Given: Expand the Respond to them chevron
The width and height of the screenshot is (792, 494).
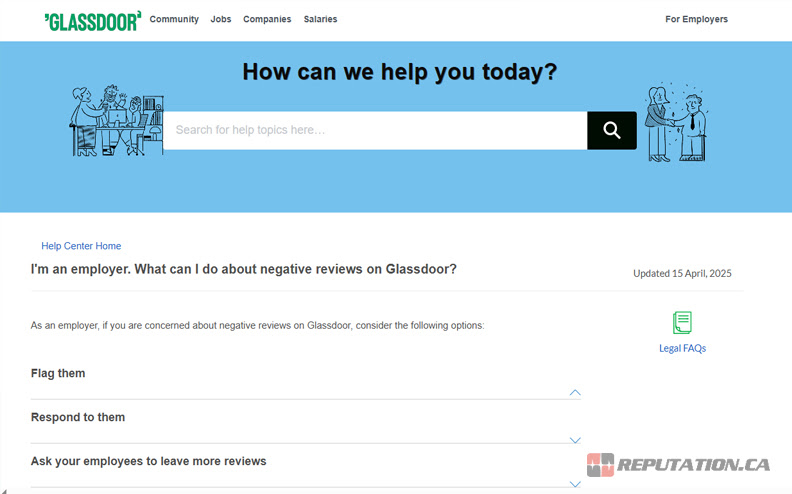Looking at the screenshot, I should tap(575, 440).
